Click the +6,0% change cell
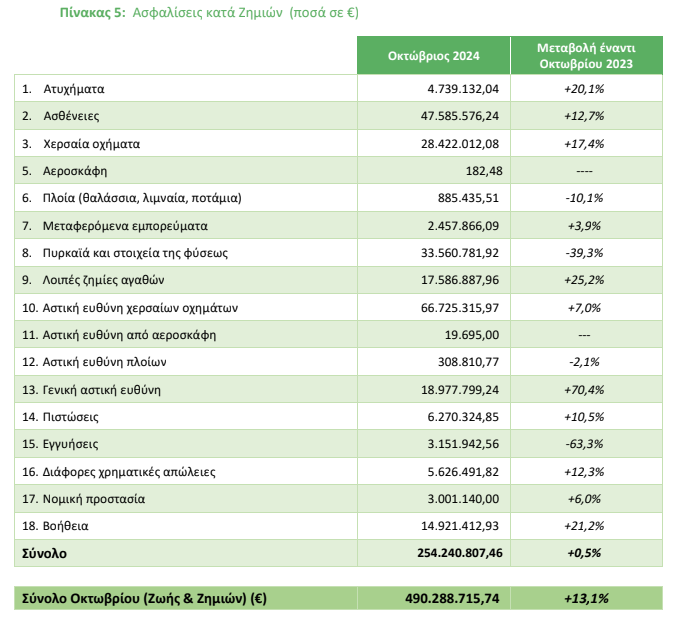 tap(584, 499)
